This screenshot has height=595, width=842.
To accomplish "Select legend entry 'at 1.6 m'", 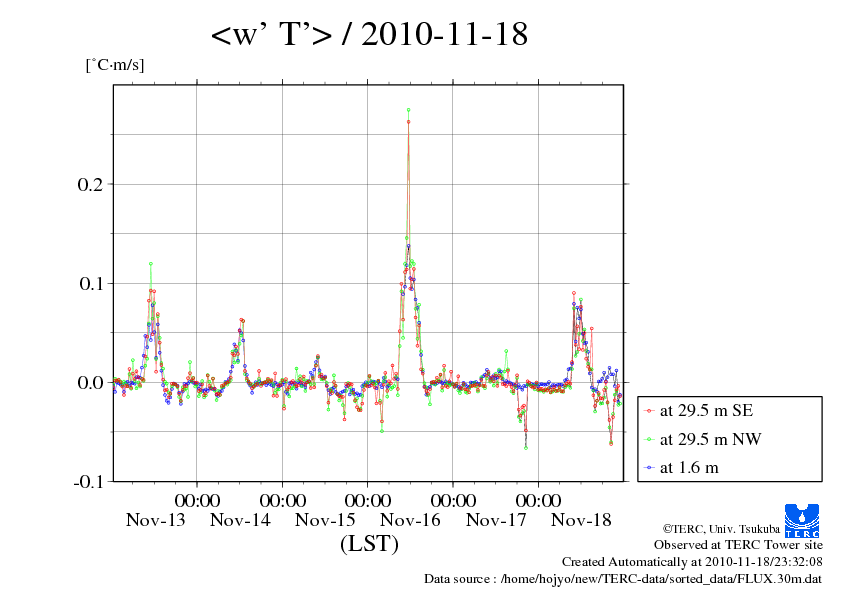I will coord(689,468).
